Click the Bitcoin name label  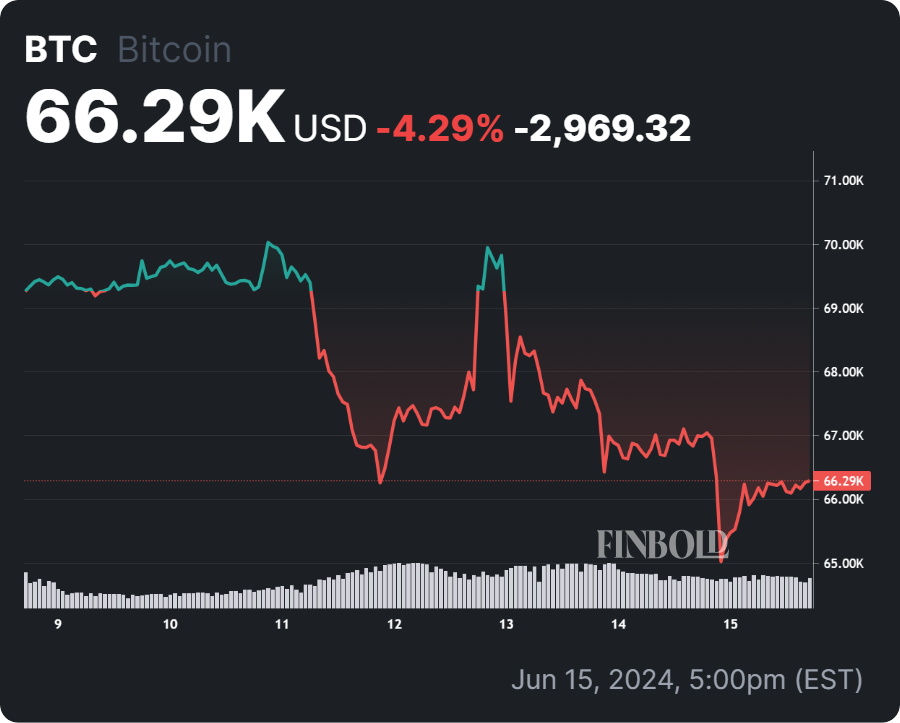(174, 51)
